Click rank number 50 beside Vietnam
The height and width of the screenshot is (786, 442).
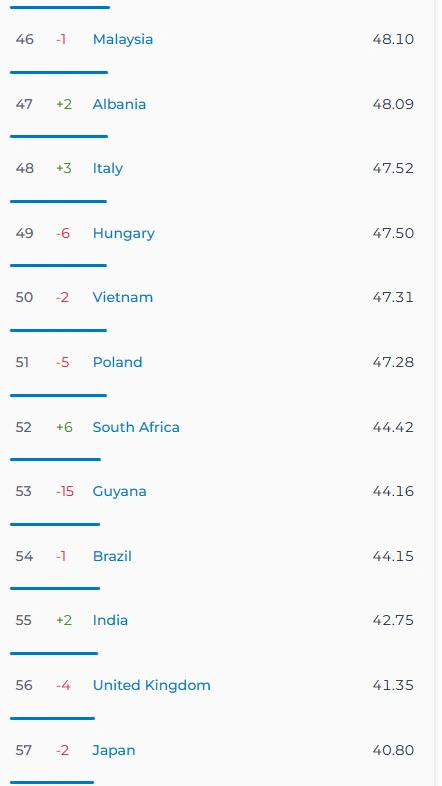click(x=24, y=297)
